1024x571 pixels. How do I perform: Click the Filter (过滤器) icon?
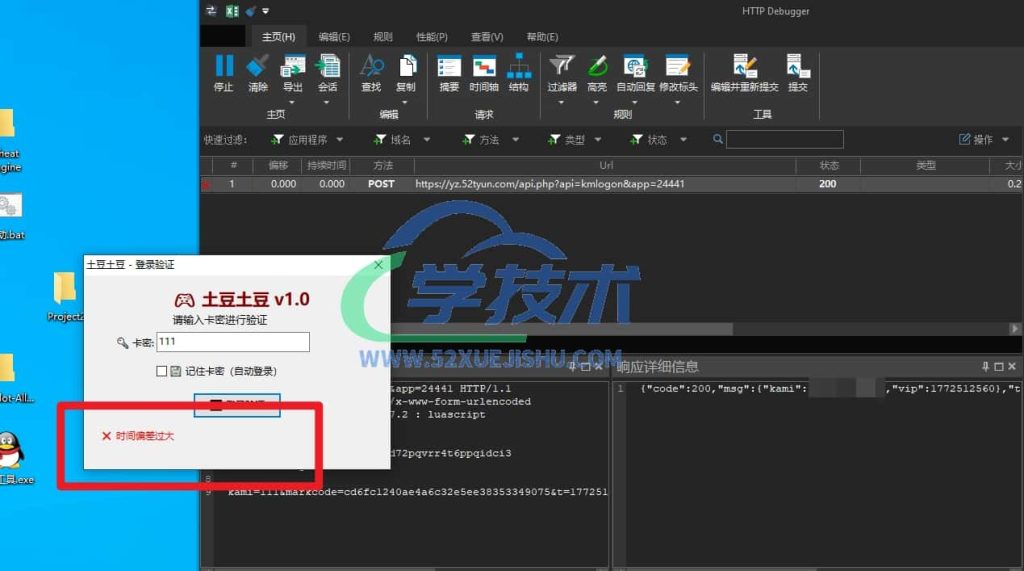(562, 66)
